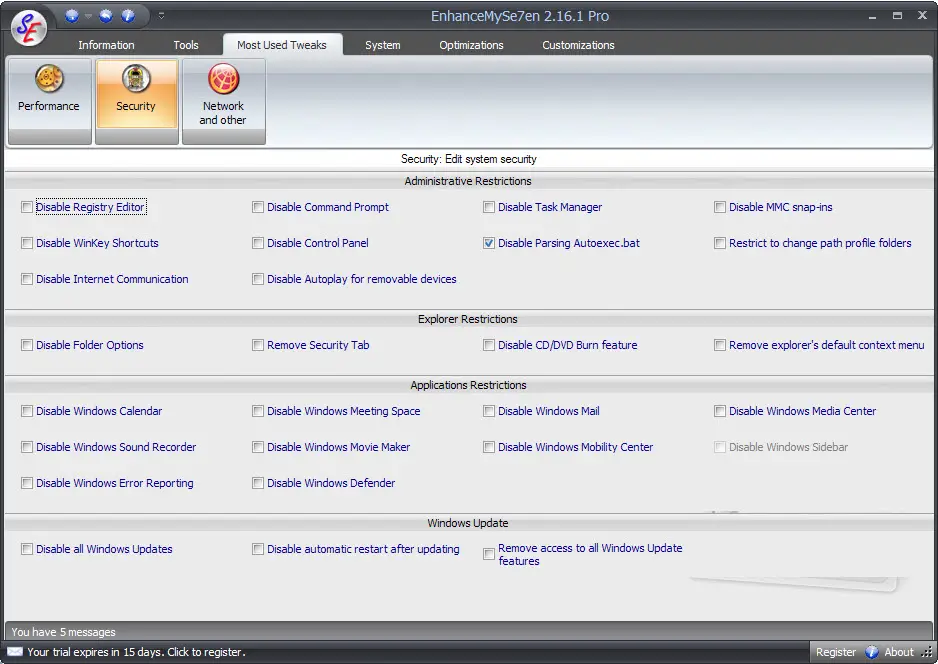Check Disable Folder Options

point(26,345)
